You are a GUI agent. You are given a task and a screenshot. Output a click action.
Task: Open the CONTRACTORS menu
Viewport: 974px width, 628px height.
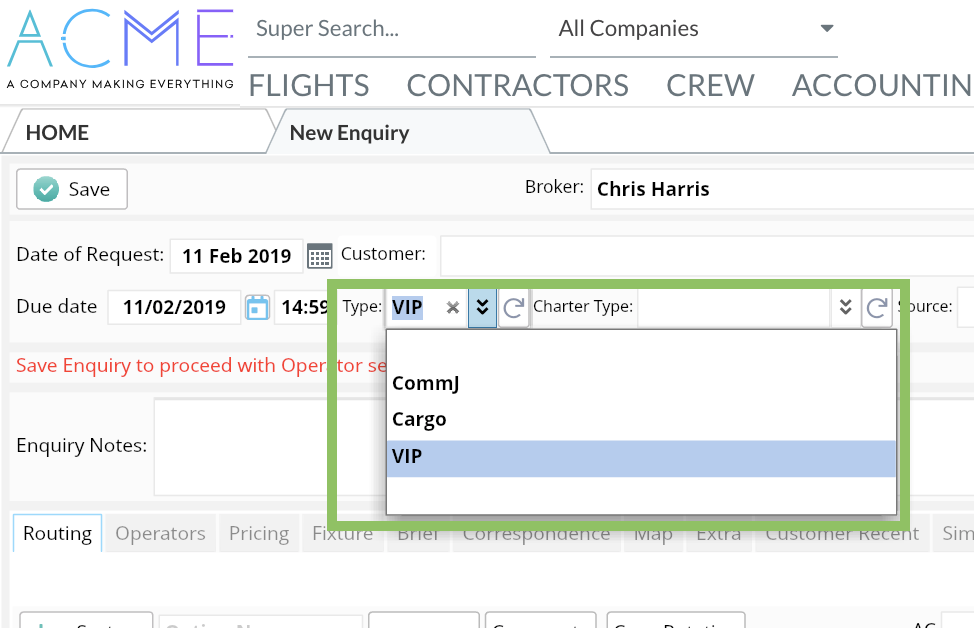(x=517, y=86)
